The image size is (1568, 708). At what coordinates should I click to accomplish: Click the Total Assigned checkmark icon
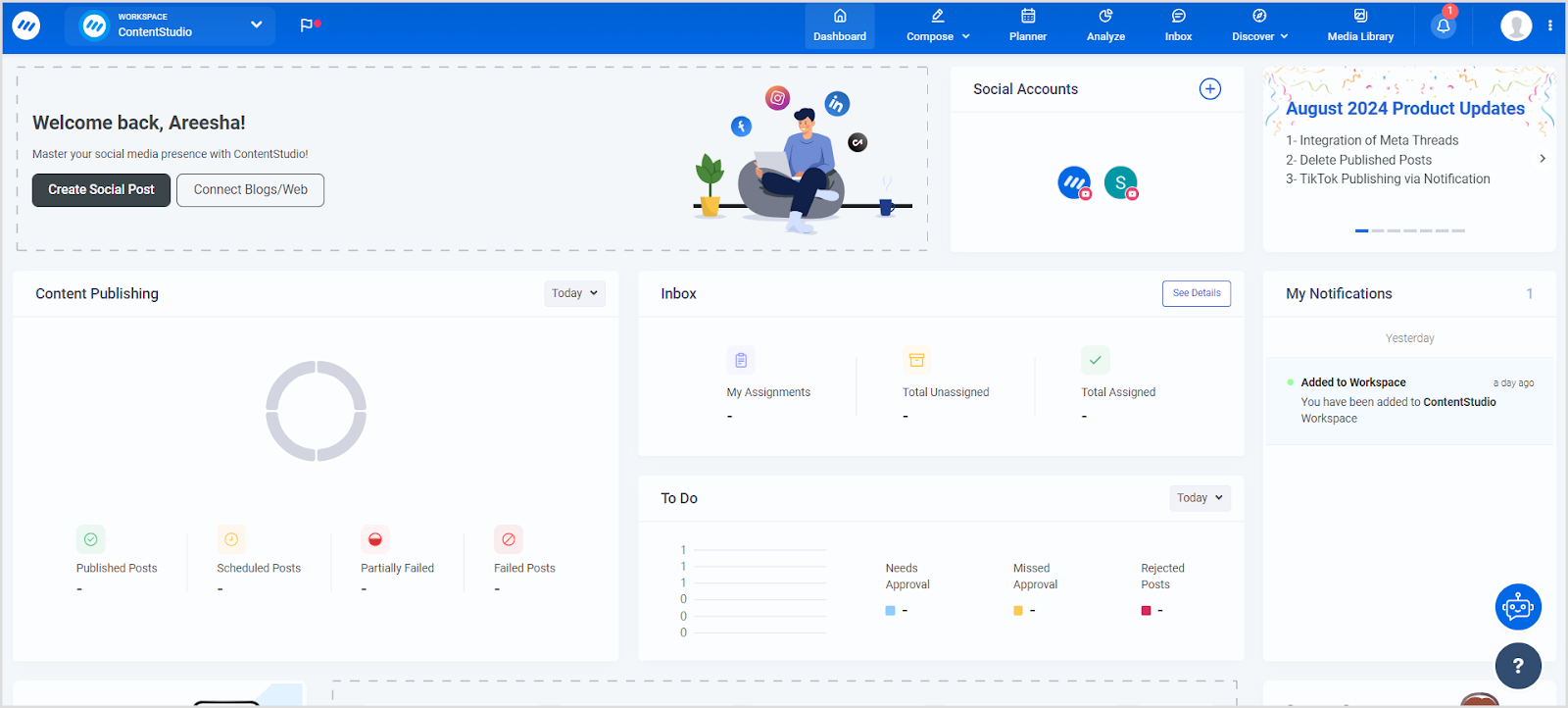1096,361
